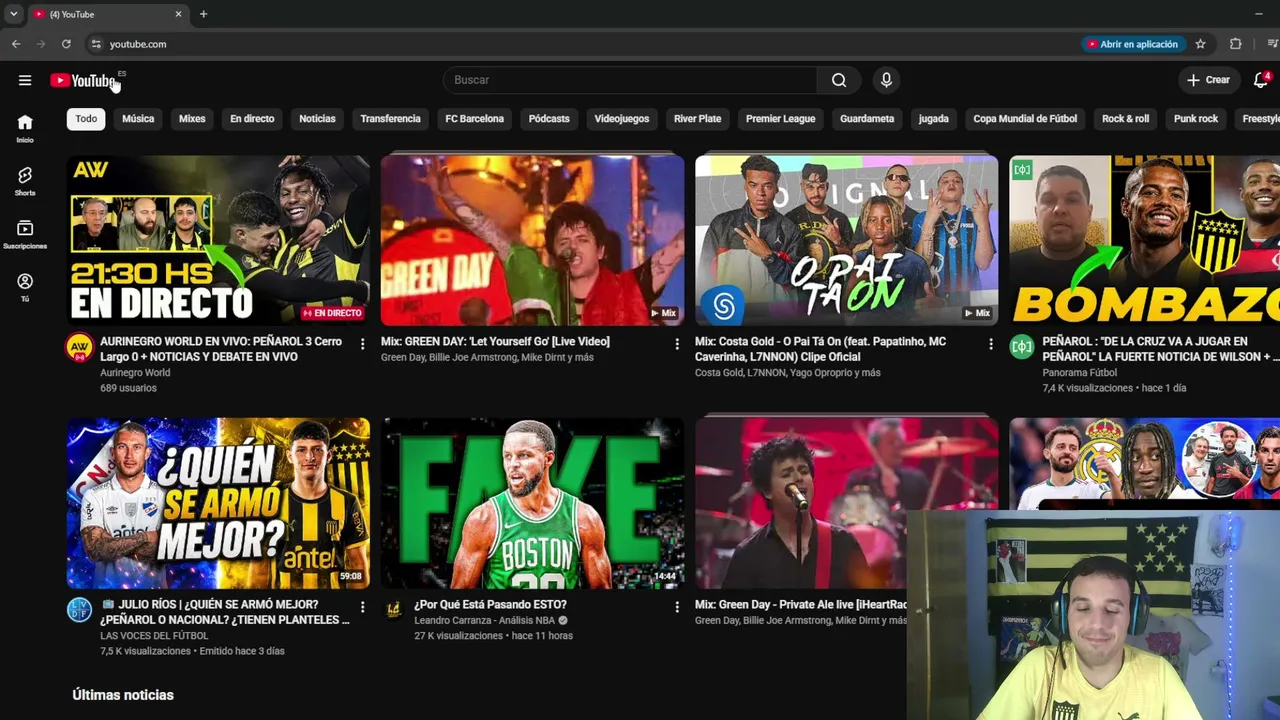Open Shorts in the sidebar
Viewport: 1280px width, 720px height.
(x=25, y=181)
